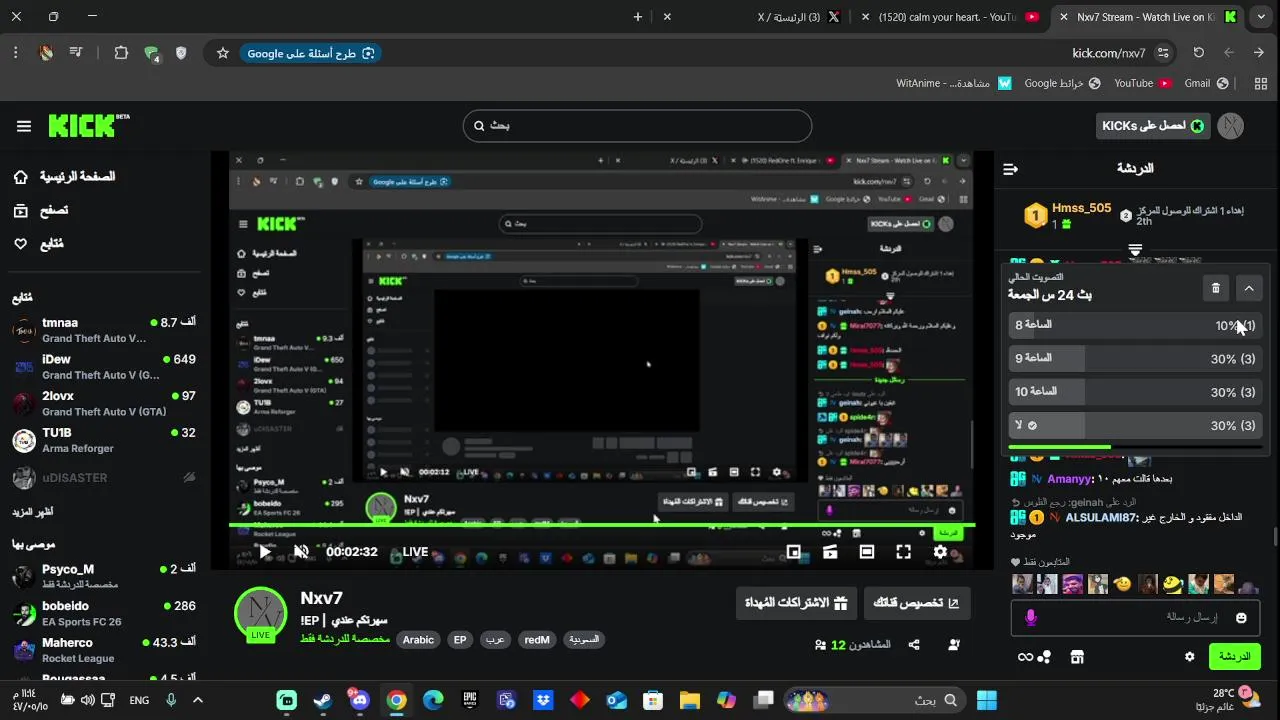Open player settings gear

(x=940, y=551)
